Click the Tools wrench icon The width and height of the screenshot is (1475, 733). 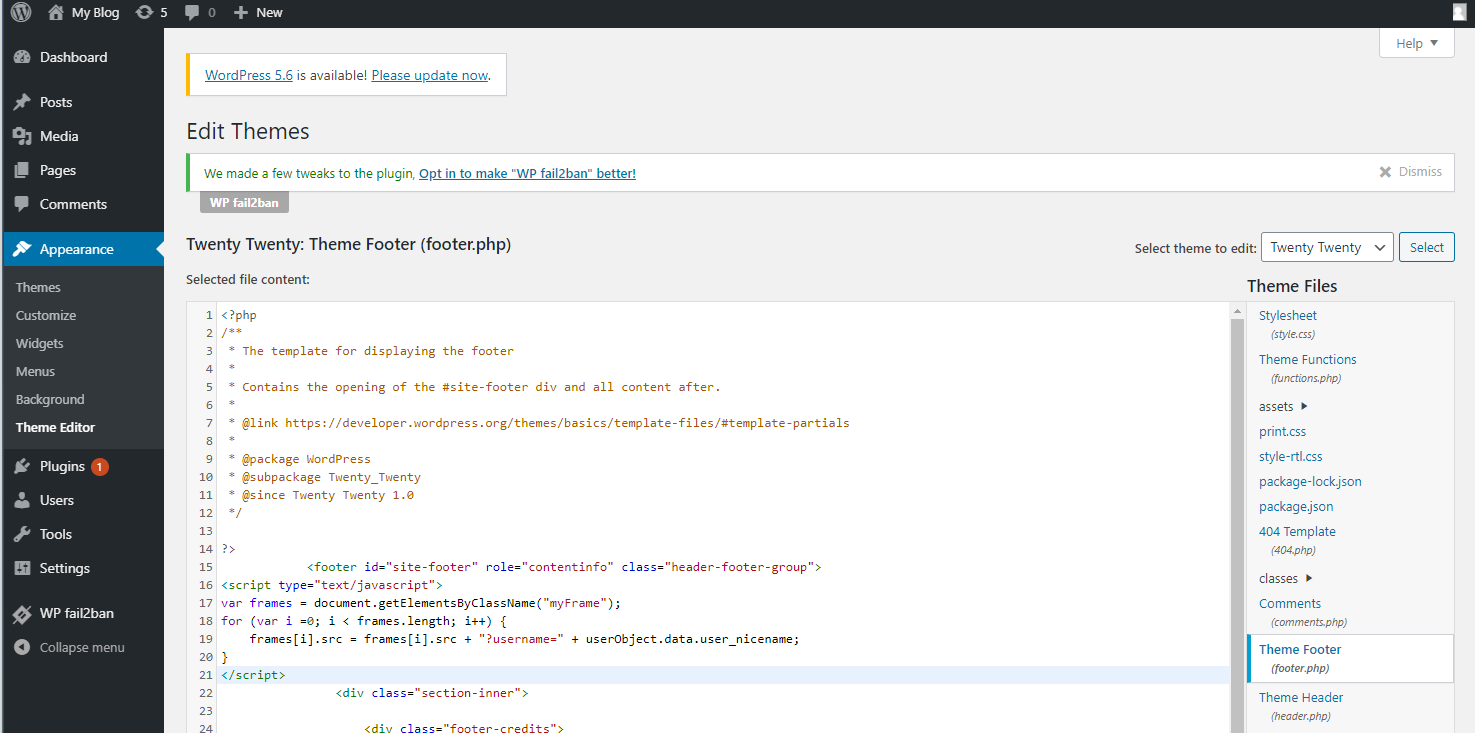22,534
